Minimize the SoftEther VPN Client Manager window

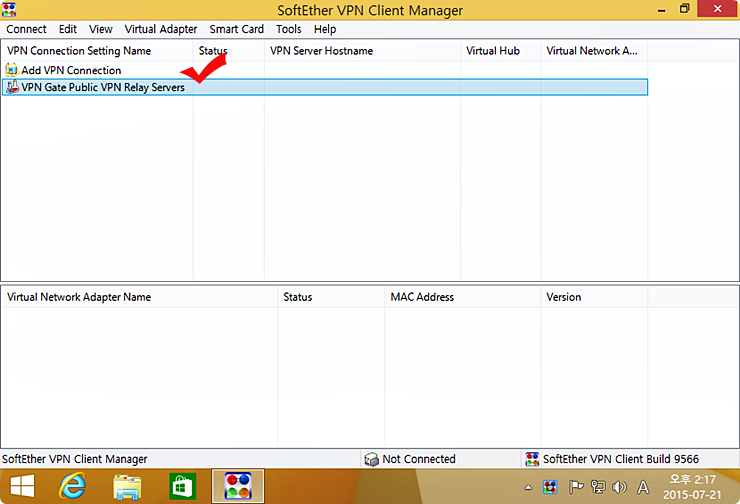click(662, 9)
